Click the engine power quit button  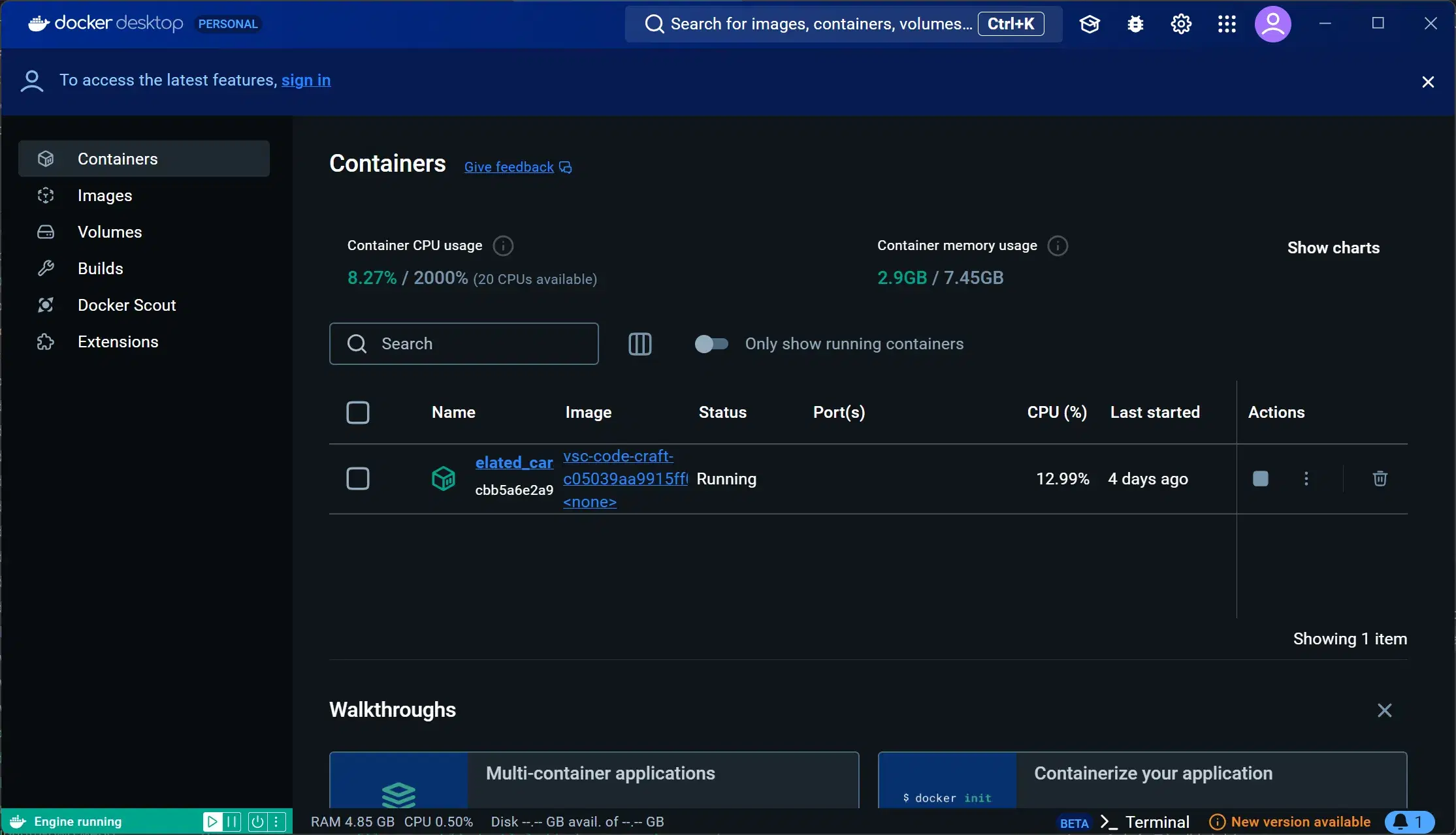(x=257, y=822)
